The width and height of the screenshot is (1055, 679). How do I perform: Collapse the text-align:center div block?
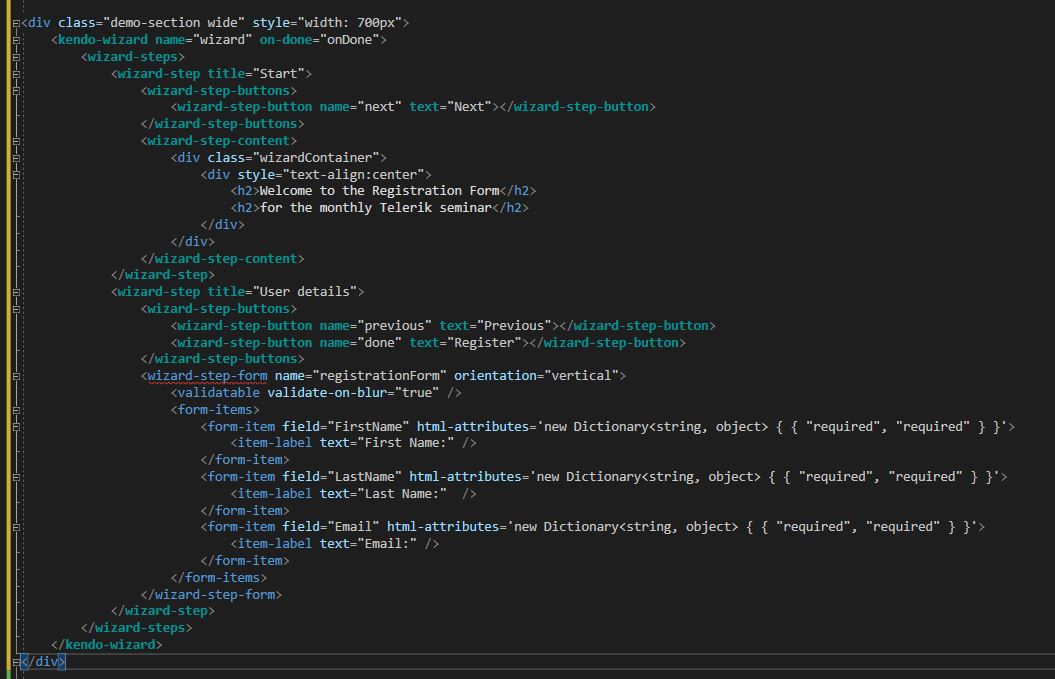[16, 175]
